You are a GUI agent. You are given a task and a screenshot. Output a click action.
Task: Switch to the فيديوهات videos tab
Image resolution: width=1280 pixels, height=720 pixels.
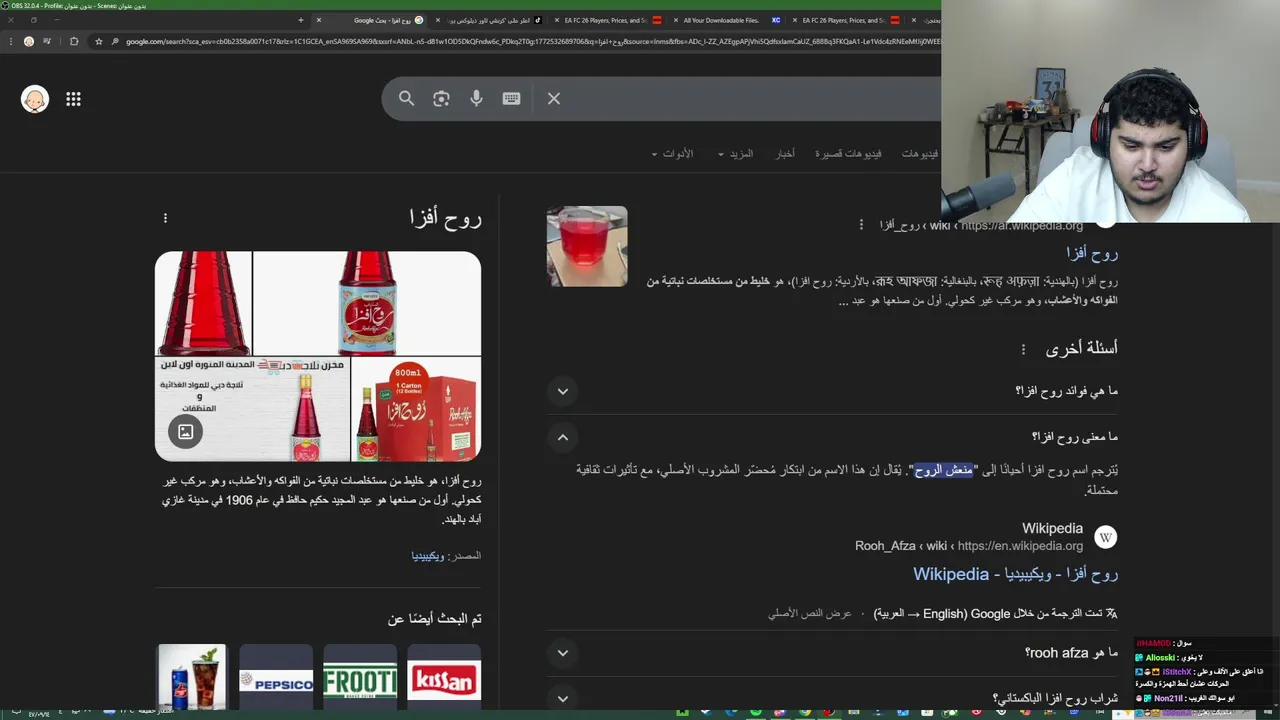click(920, 154)
